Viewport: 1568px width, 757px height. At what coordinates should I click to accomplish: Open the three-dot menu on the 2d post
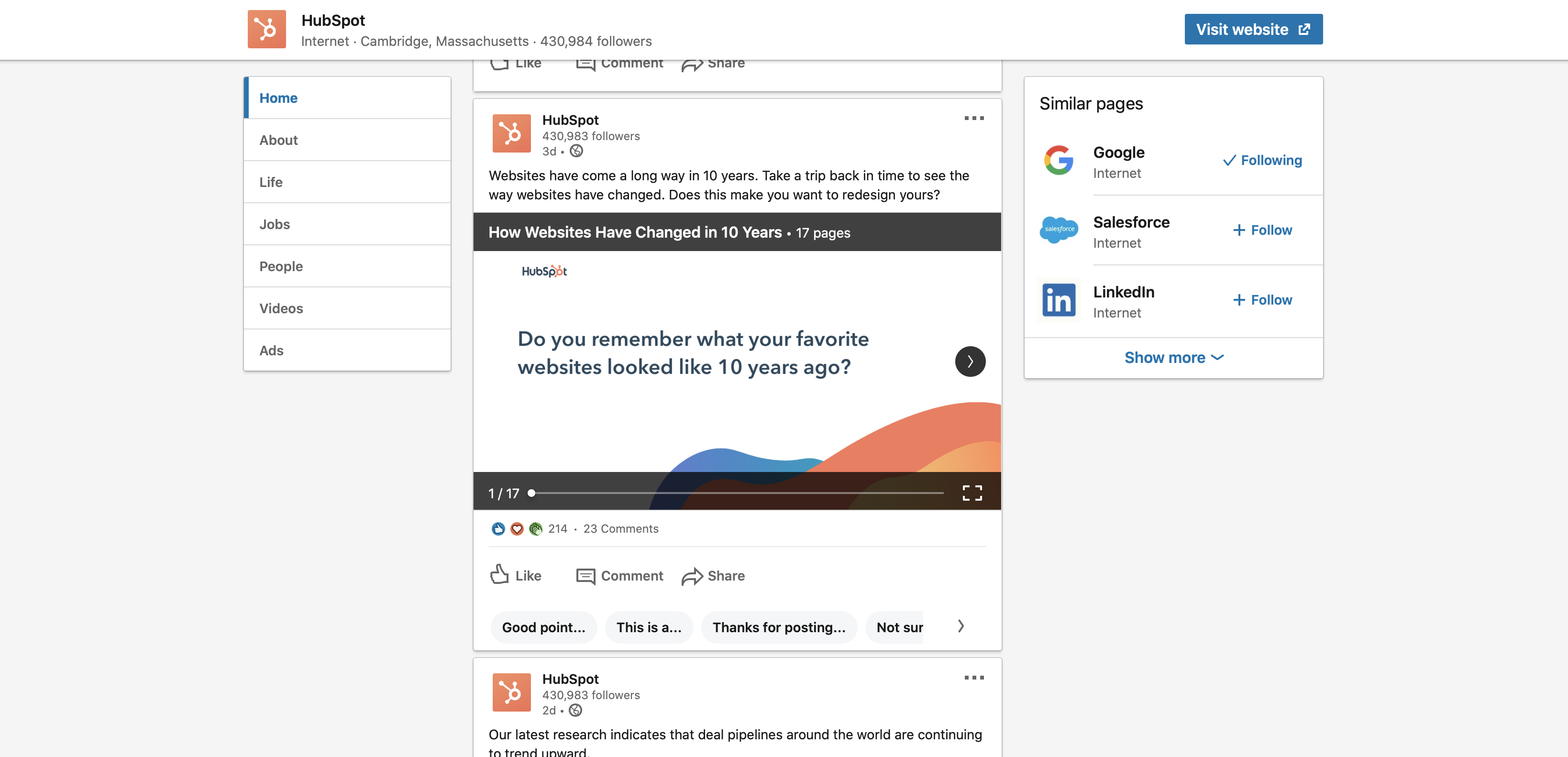[x=974, y=677]
